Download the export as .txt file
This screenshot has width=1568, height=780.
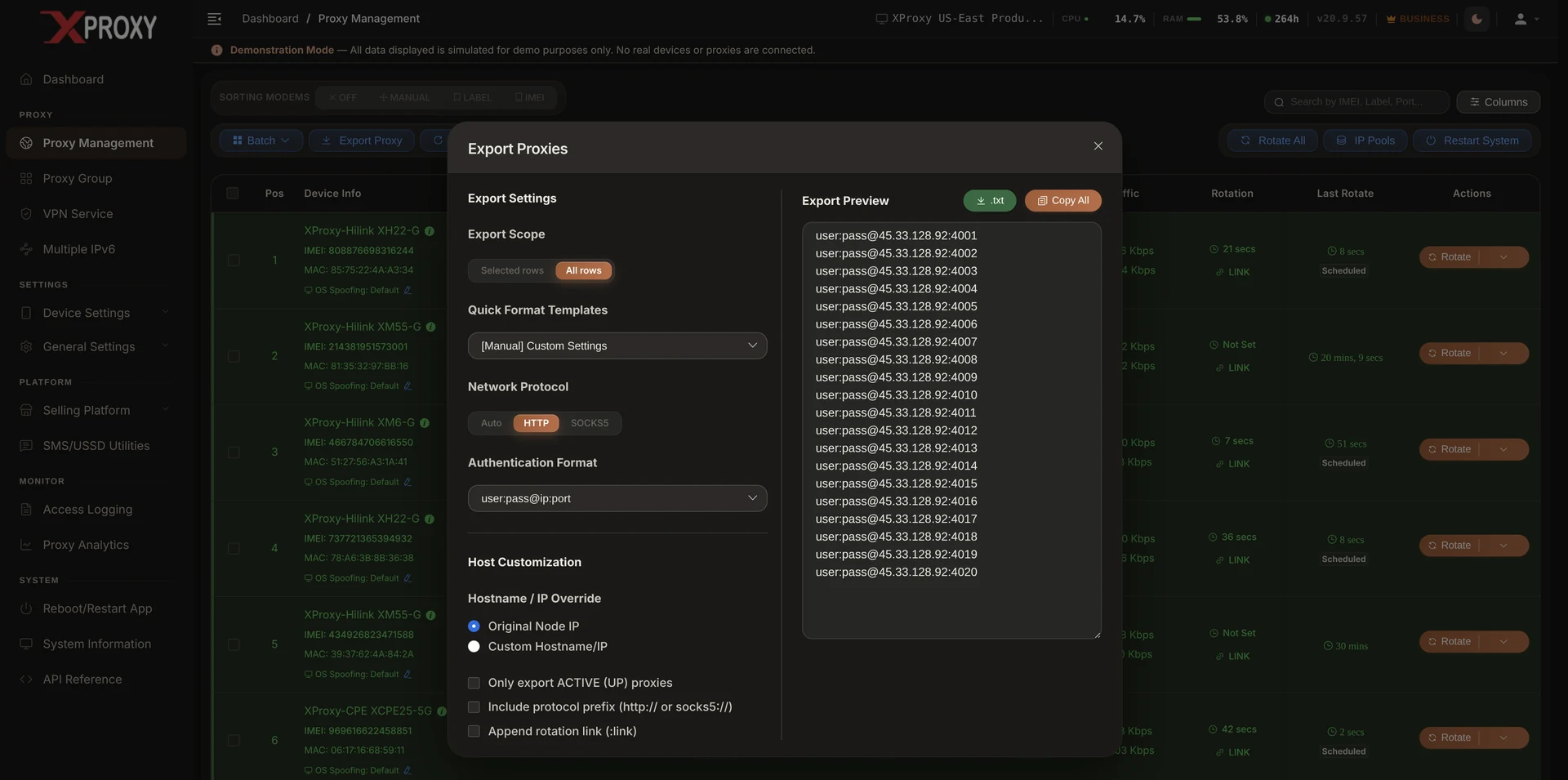pos(989,201)
